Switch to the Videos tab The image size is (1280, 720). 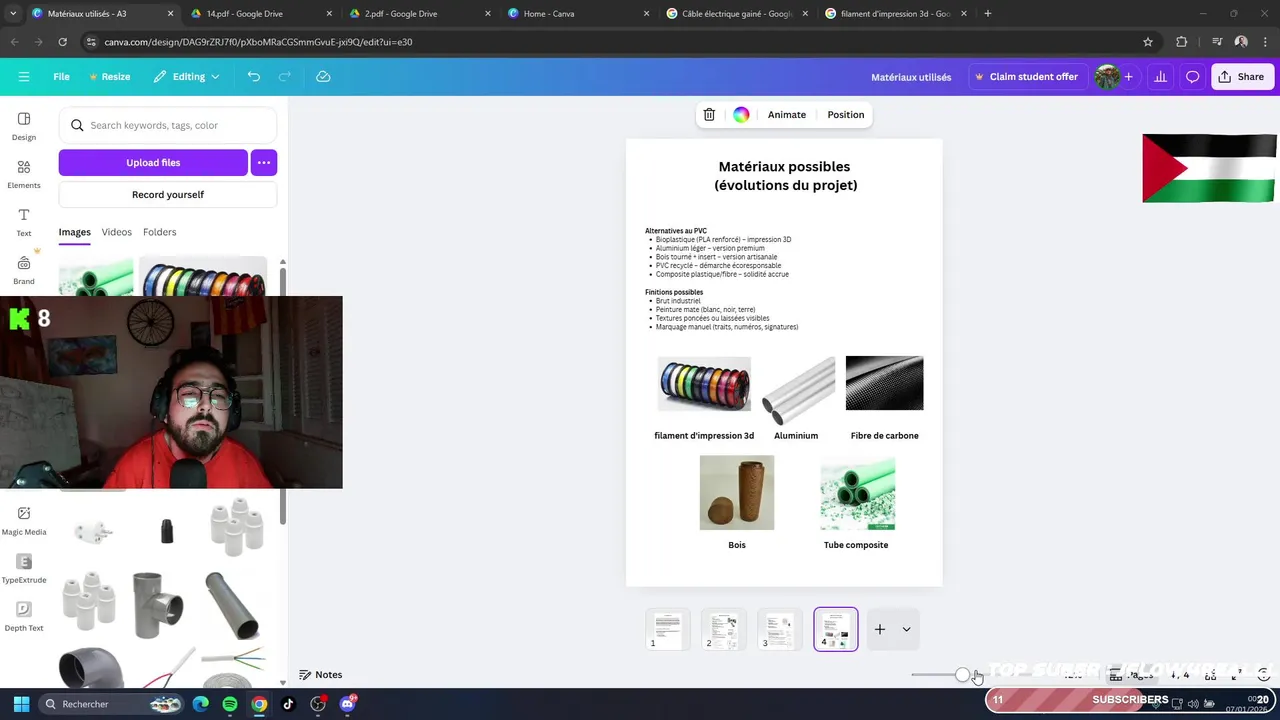(x=116, y=232)
